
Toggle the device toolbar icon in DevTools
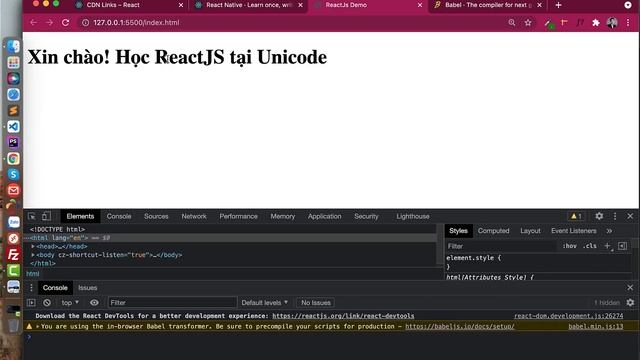(46, 216)
